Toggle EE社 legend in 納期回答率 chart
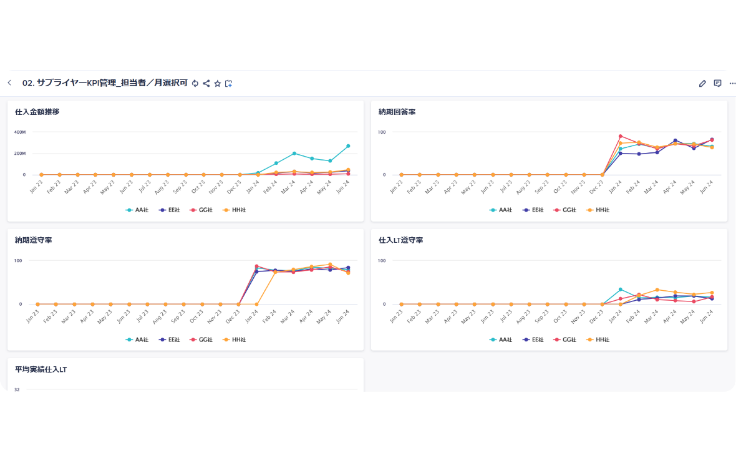The height and width of the screenshot is (460, 736). click(533, 210)
